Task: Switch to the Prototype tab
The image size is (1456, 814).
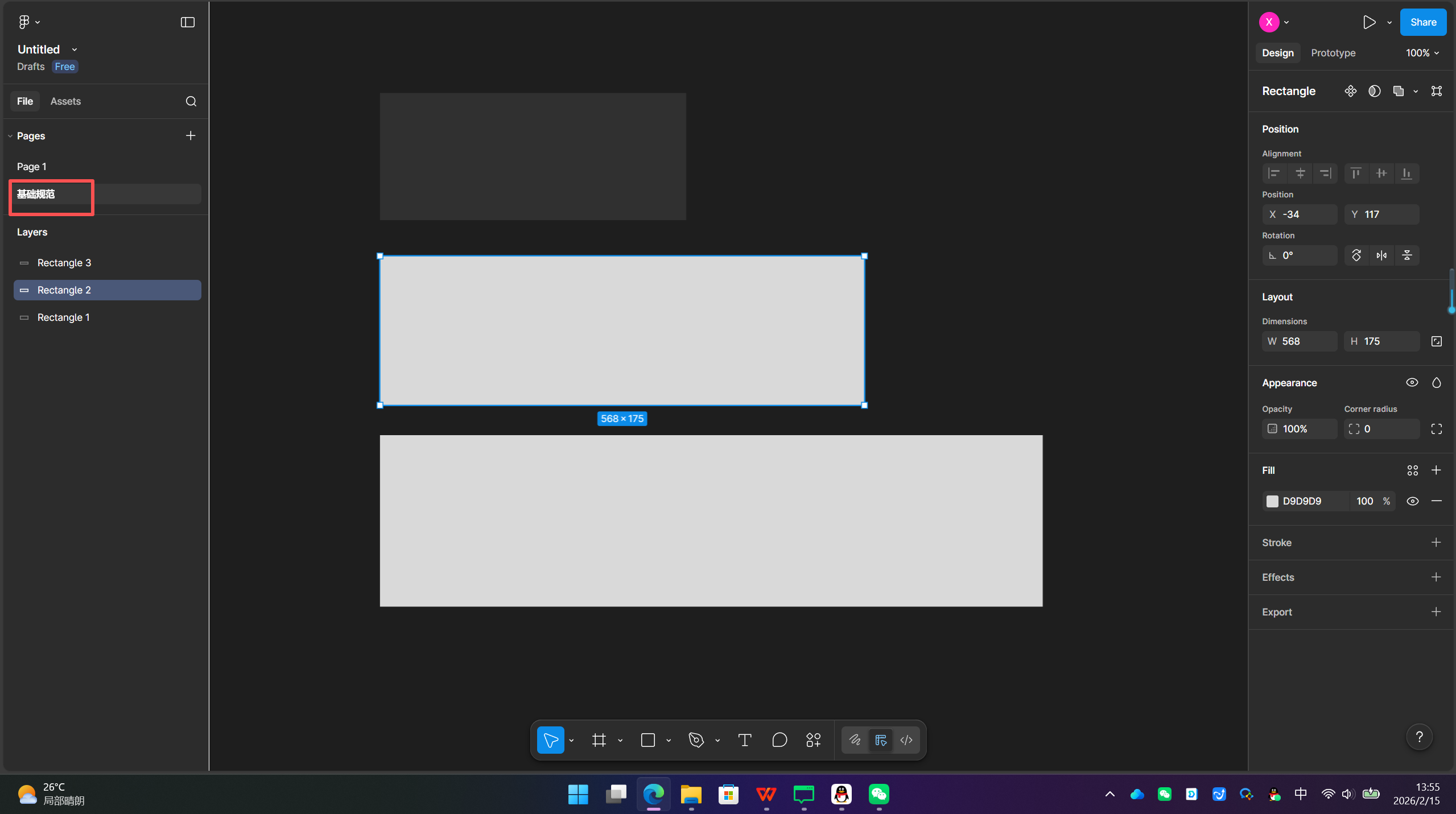Action: [1333, 53]
